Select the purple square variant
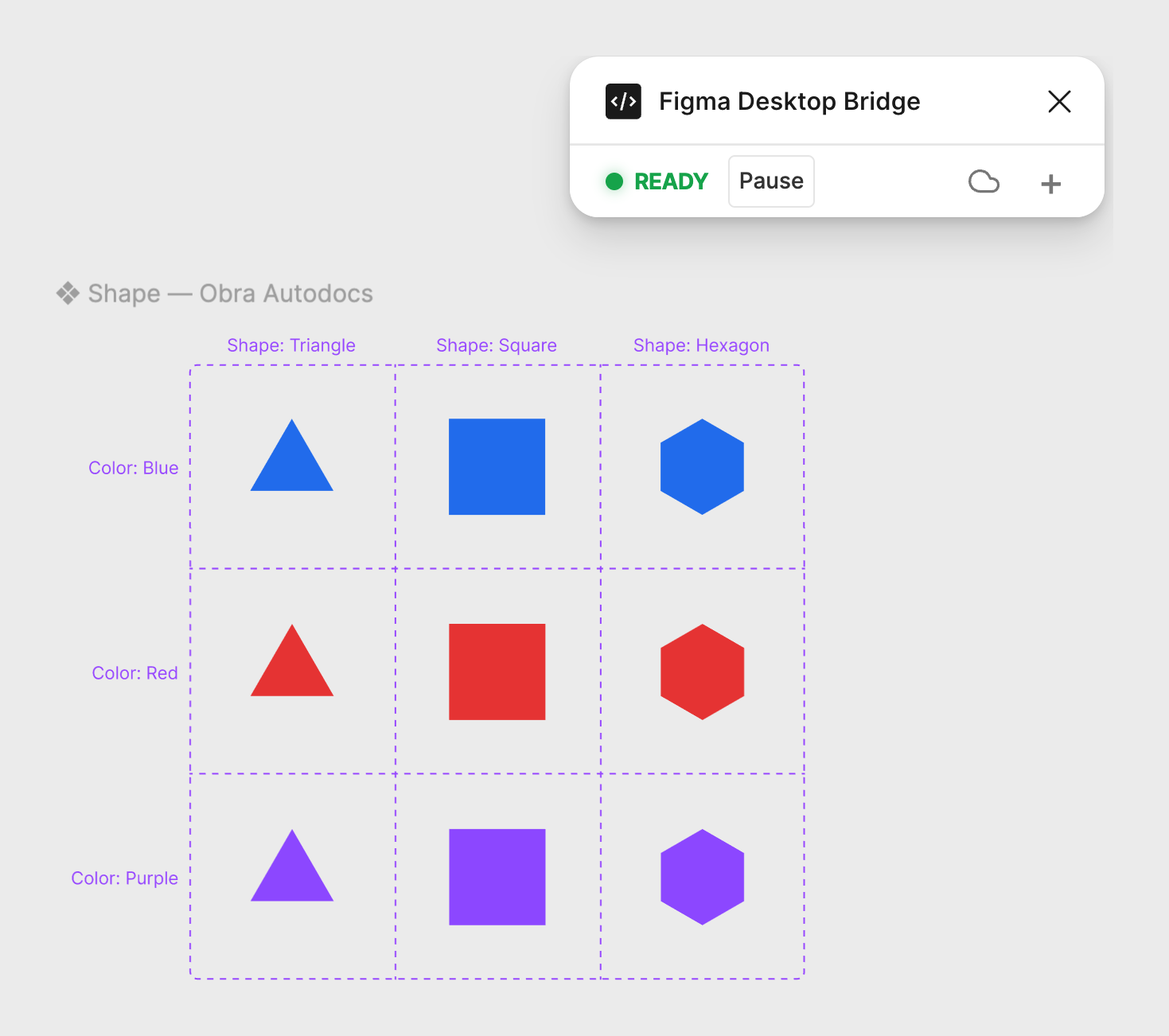The width and height of the screenshot is (1169, 1036). (x=497, y=877)
